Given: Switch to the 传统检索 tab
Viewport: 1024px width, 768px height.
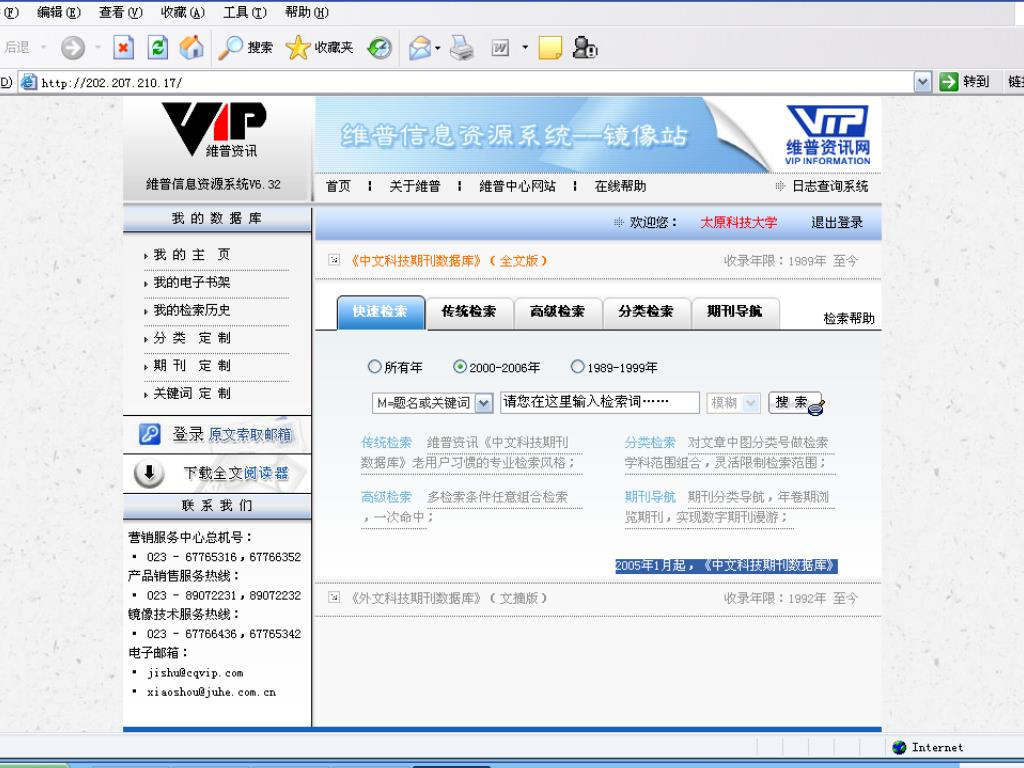Looking at the screenshot, I should point(469,312).
